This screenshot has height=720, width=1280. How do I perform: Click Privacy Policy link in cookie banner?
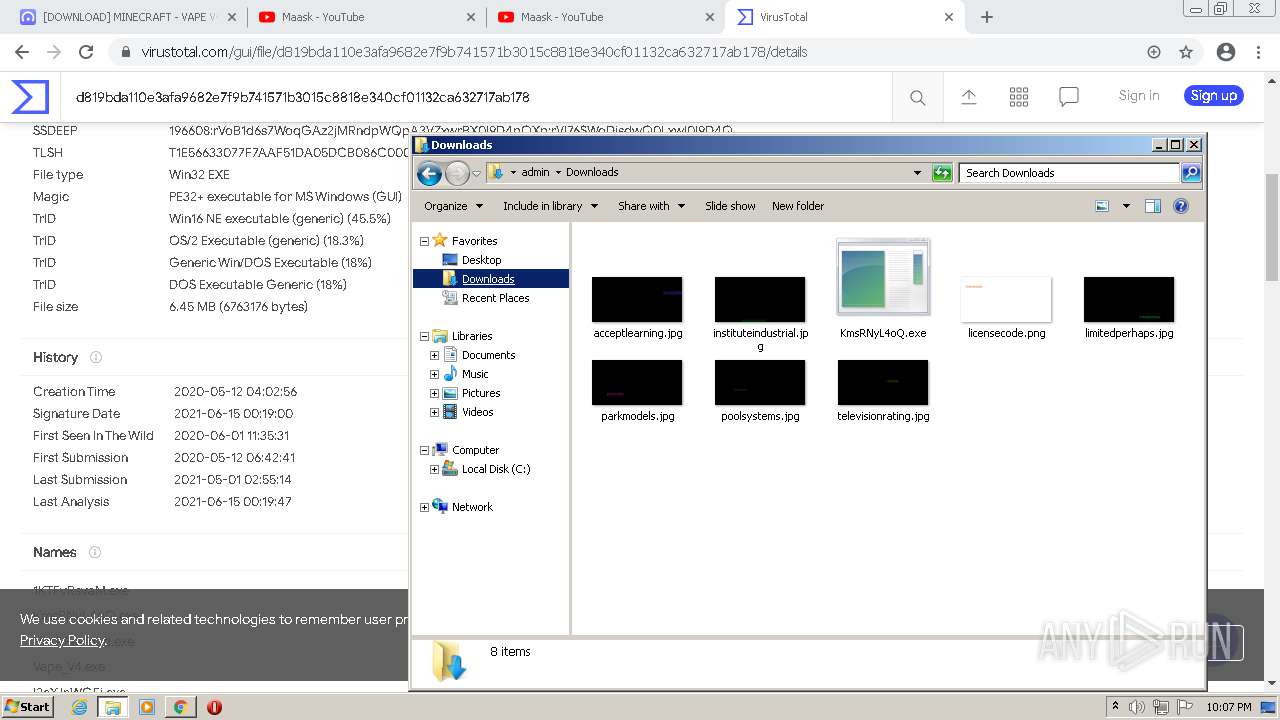click(62, 640)
